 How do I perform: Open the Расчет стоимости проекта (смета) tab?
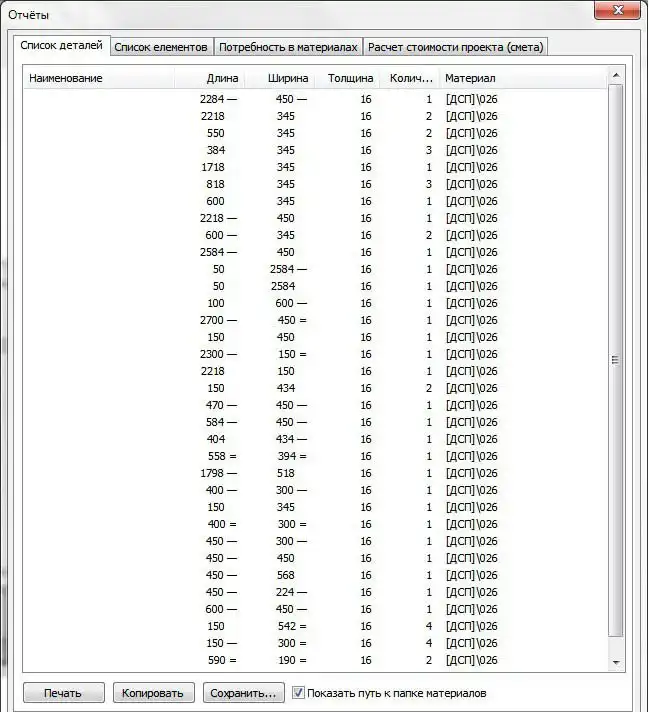455,47
